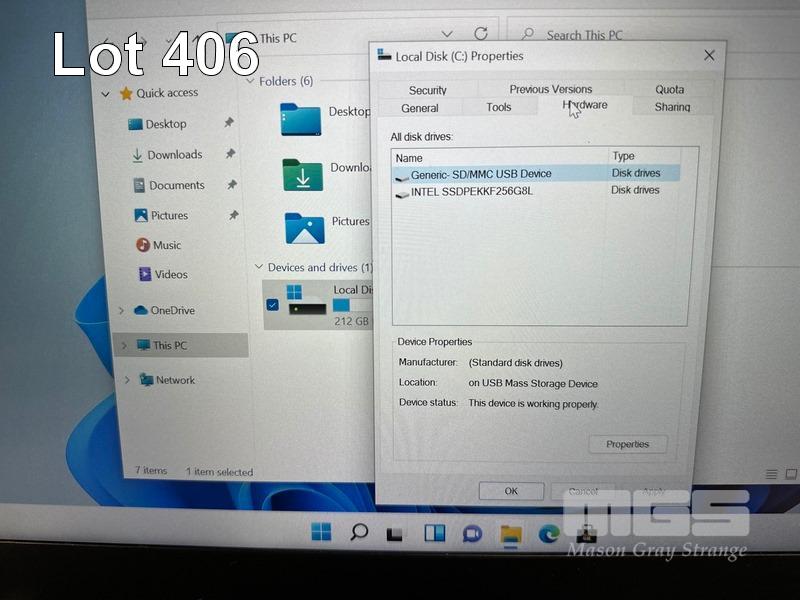Screen dimensions: 800x600
Task: Open the Widgets icon on taskbar
Action: coord(434,533)
